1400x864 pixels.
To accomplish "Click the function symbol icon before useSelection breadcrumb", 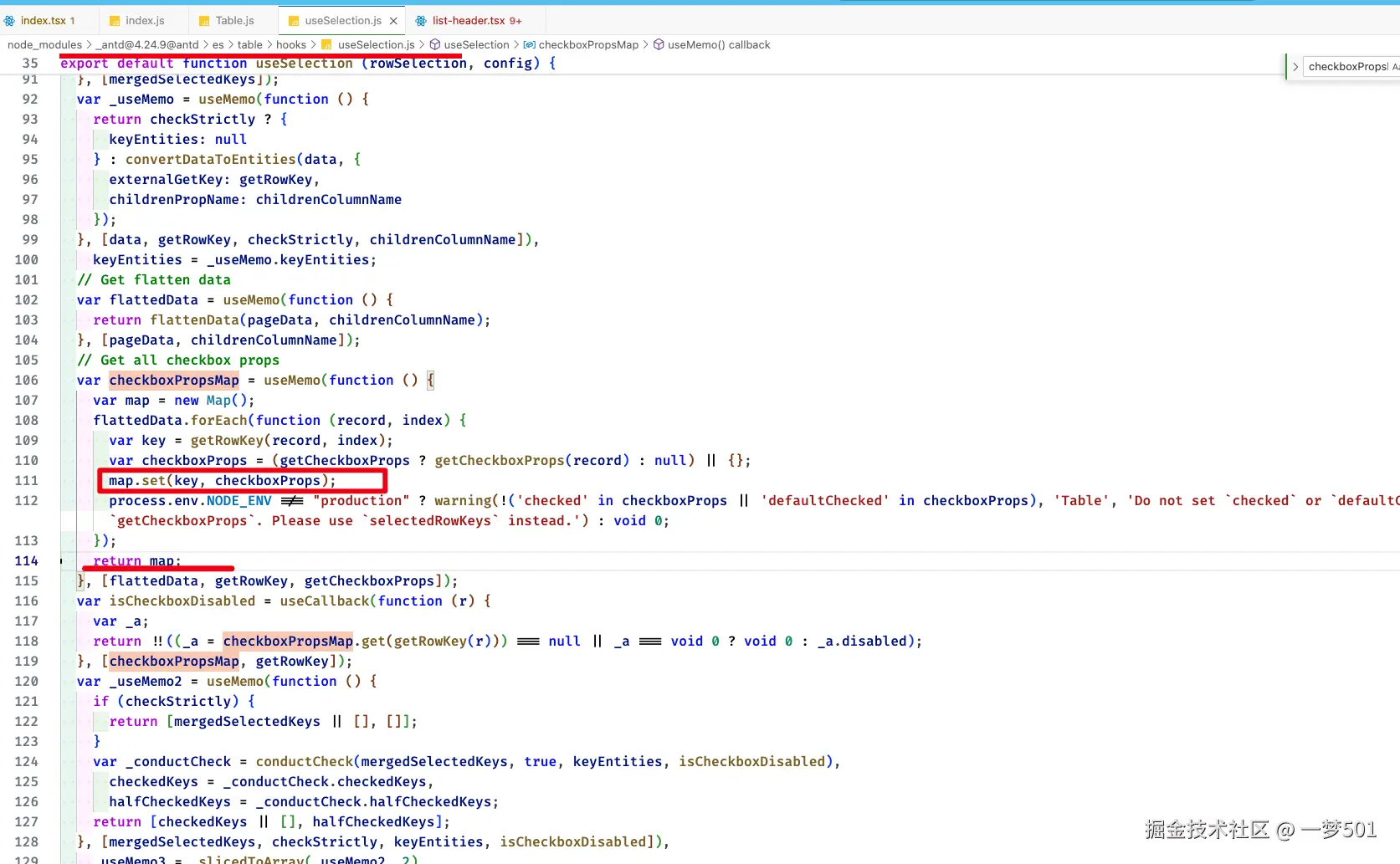I will 435,45.
